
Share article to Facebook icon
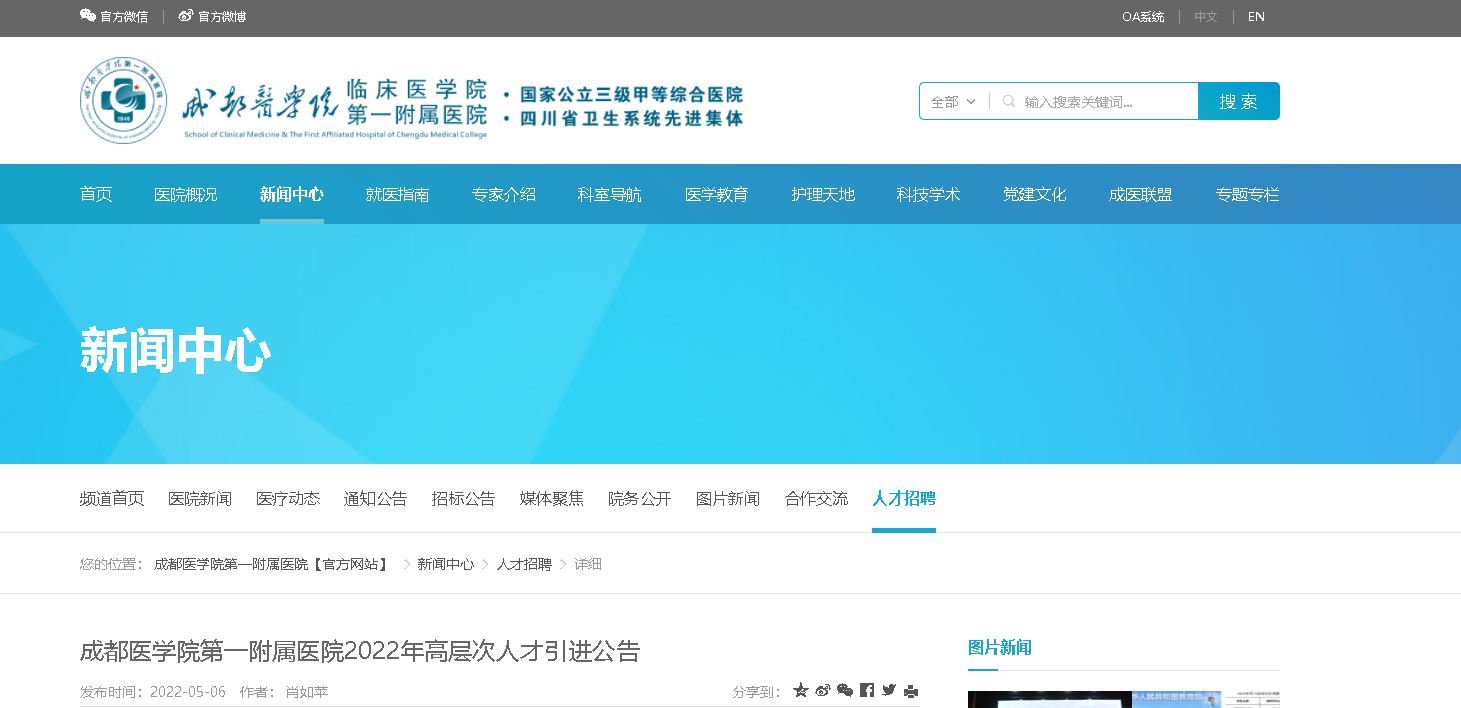pos(867,690)
